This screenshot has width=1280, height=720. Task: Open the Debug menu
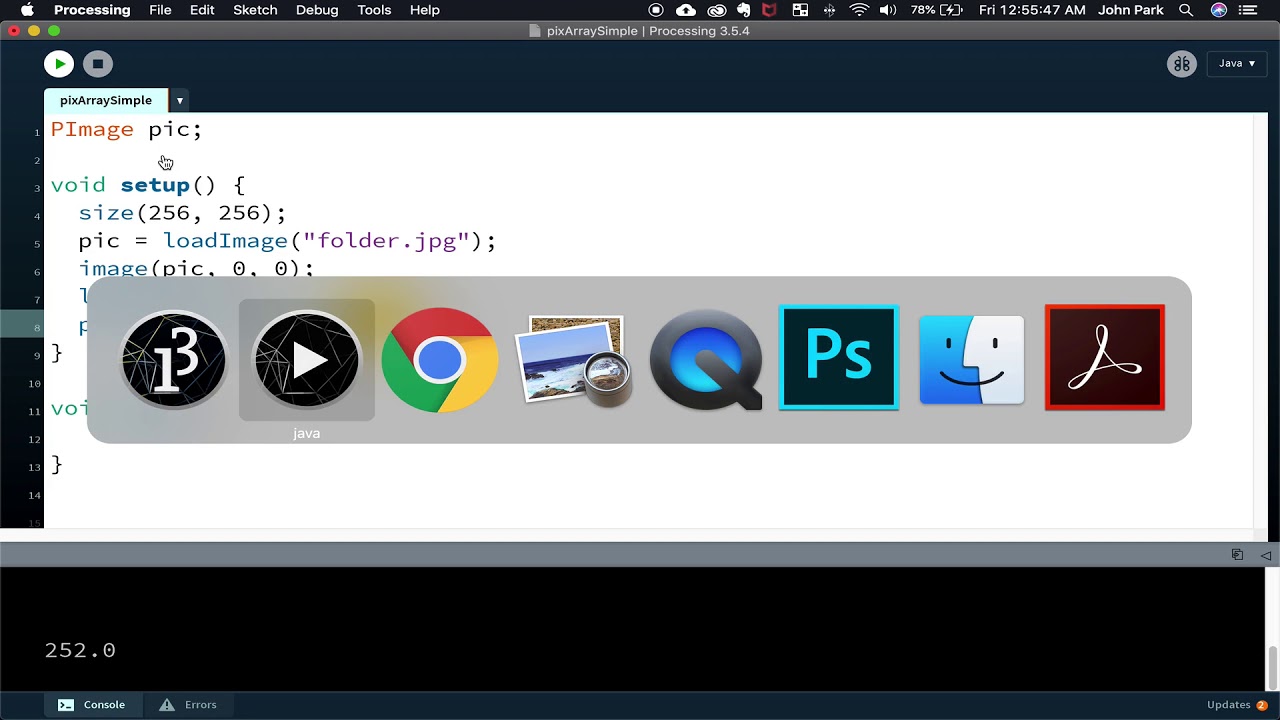(317, 10)
